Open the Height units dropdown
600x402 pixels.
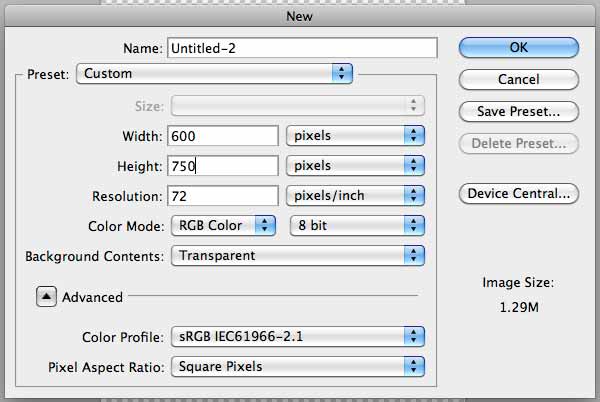tap(355, 166)
